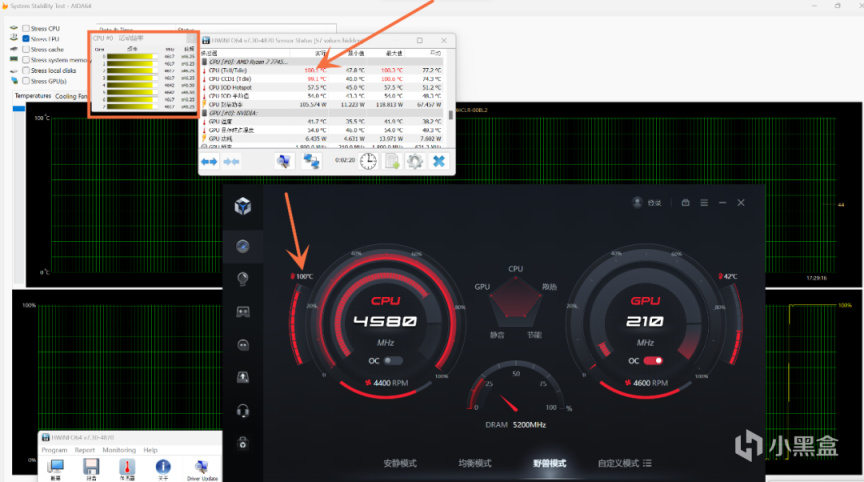Click collapse arrows icon in HWiNFO sensor toolbar
The width and height of the screenshot is (864, 482).
(x=231, y=161)
